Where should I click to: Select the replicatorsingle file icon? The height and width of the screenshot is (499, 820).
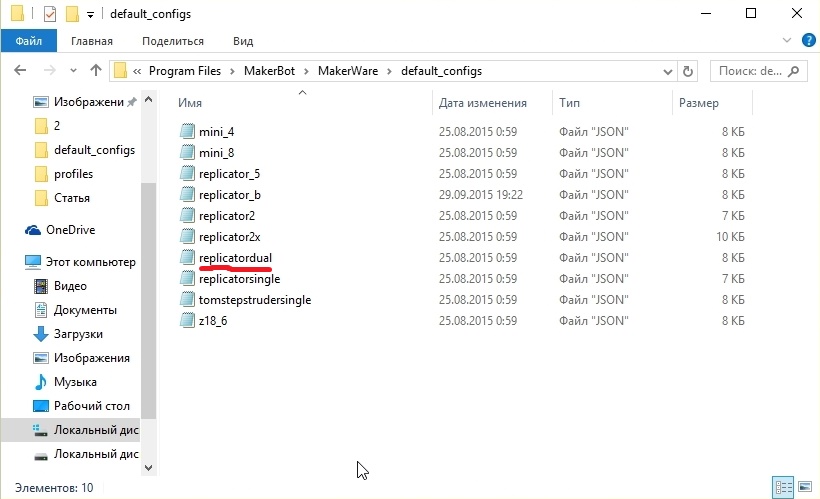pyautogui.click(x=187, y=278)
